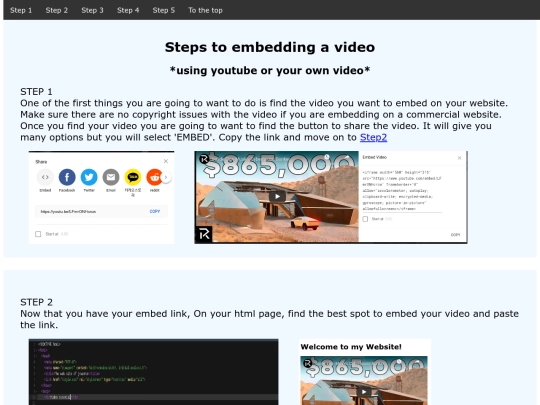The width and height of the screenshot is (540, 405).
Task: Click the Facebook share icon
Action: coord(67,177)
